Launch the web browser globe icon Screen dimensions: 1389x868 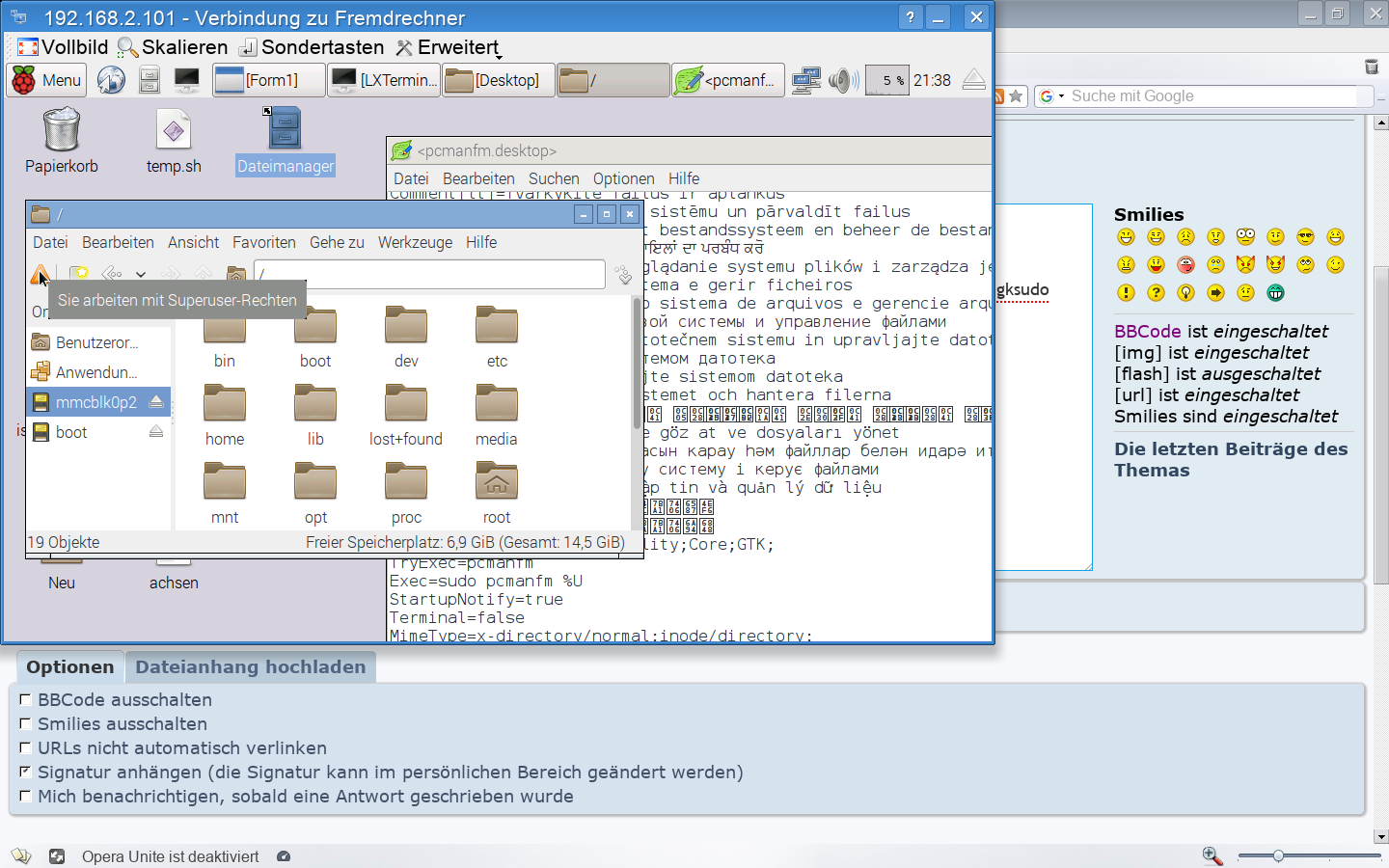click(111, 80)
